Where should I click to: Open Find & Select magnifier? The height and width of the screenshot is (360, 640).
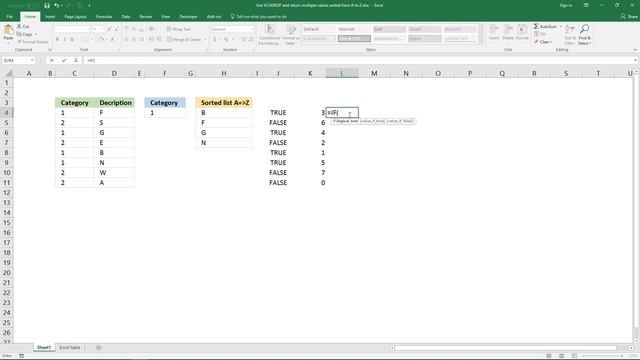click(584, 34)
